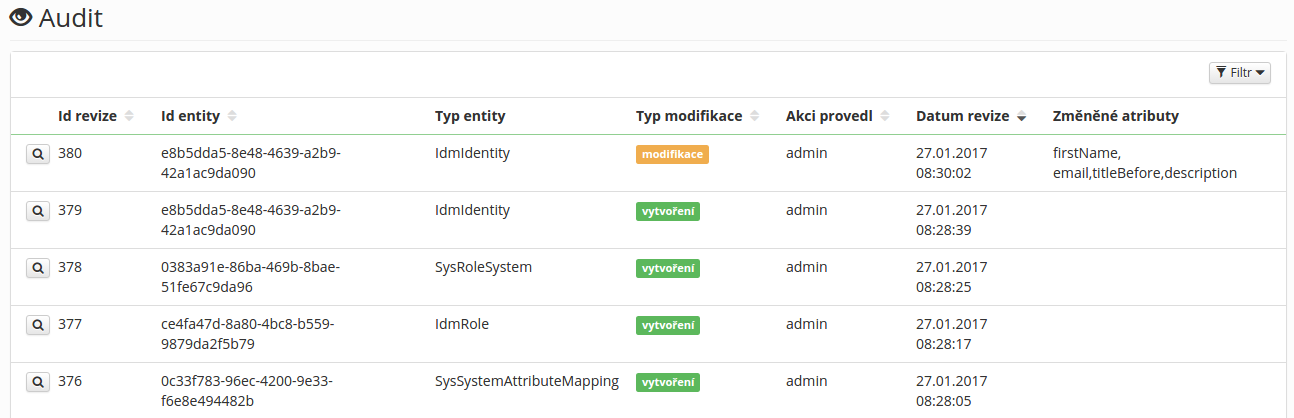
Task: Click changed attributes text firstName, email
Action: (1145, 163)
